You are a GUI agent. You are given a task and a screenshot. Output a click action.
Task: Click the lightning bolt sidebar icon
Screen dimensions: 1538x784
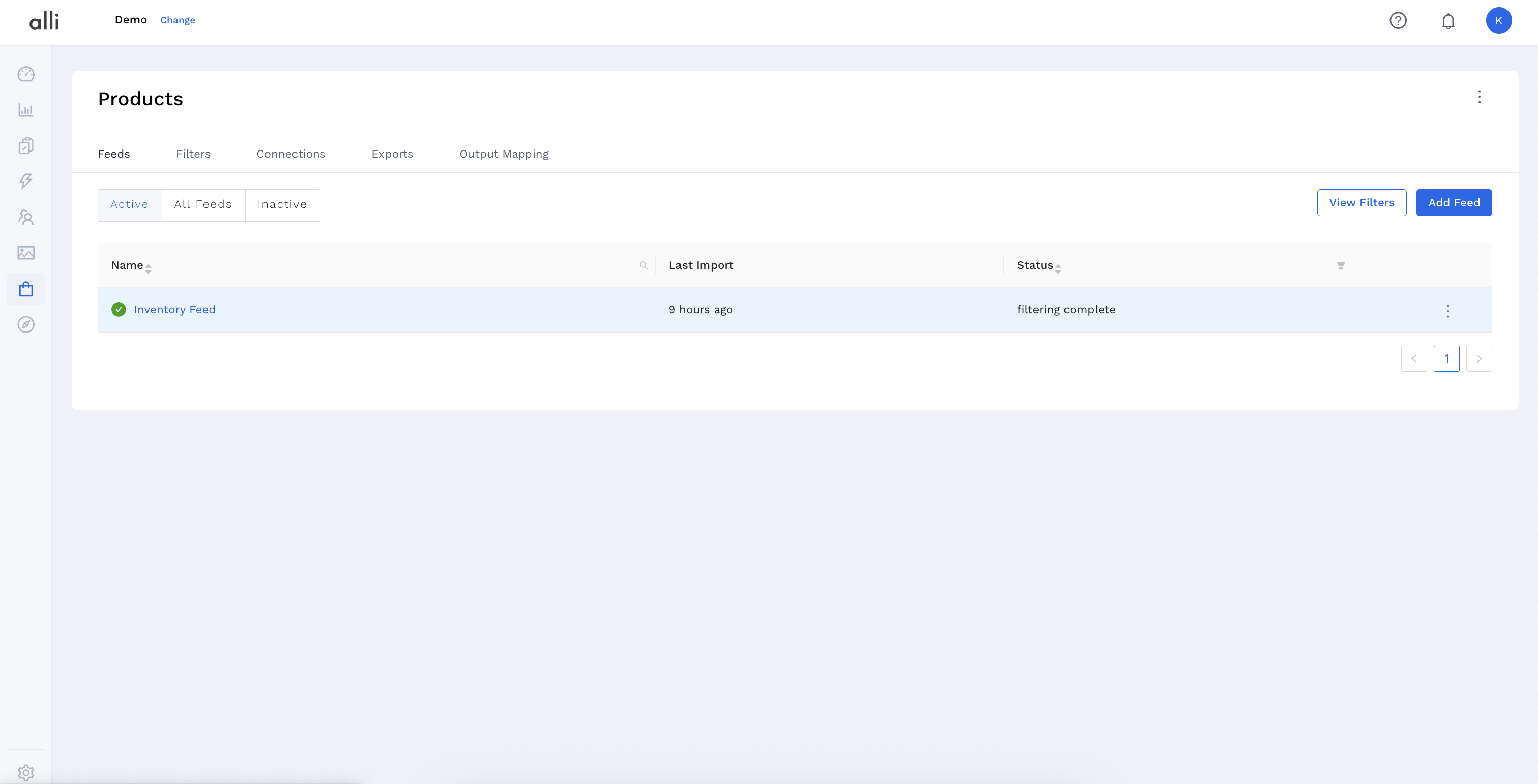tap(25, 181)
